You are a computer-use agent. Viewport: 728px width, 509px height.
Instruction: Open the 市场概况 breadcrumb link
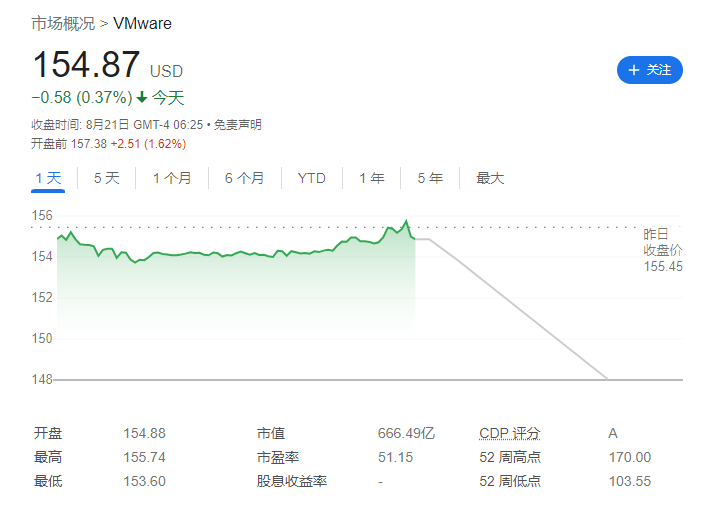click(64, 23)
